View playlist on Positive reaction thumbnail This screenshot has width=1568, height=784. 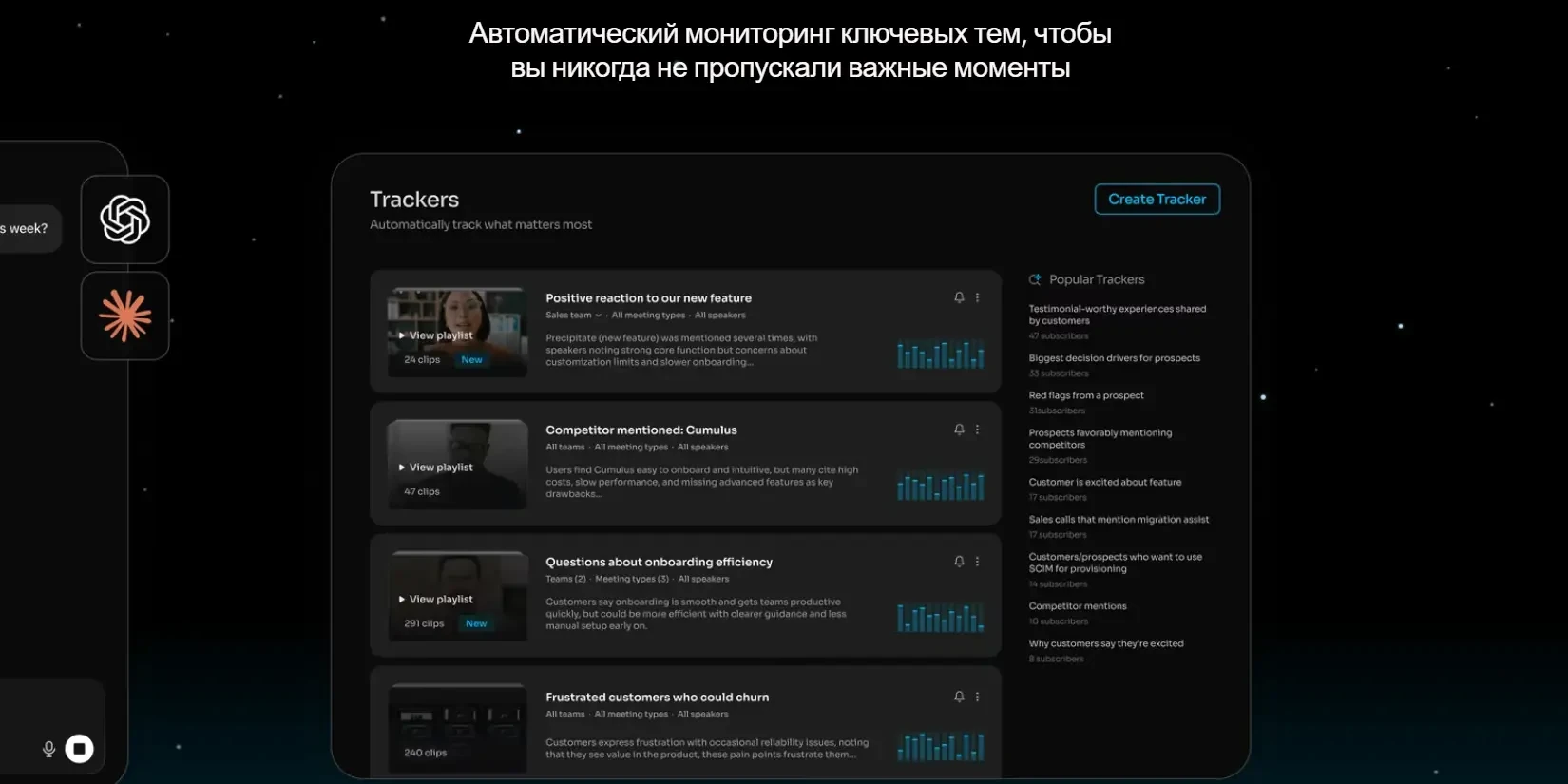pyautogui.click(x=435, y=335)
